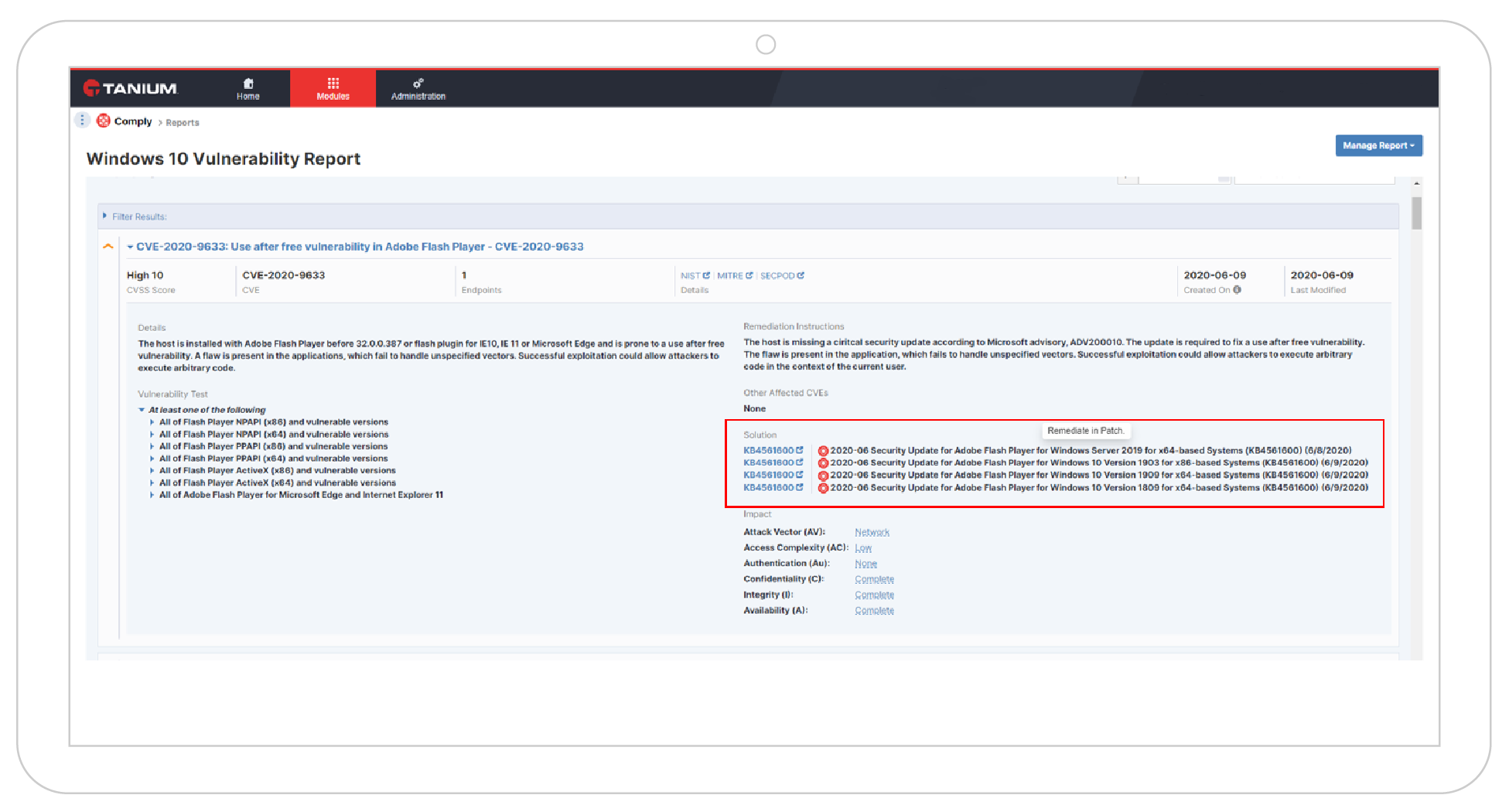Viewport: 1509px width, 812px height.
Task: Open the Modules menu
Action: tap(333, 89)
